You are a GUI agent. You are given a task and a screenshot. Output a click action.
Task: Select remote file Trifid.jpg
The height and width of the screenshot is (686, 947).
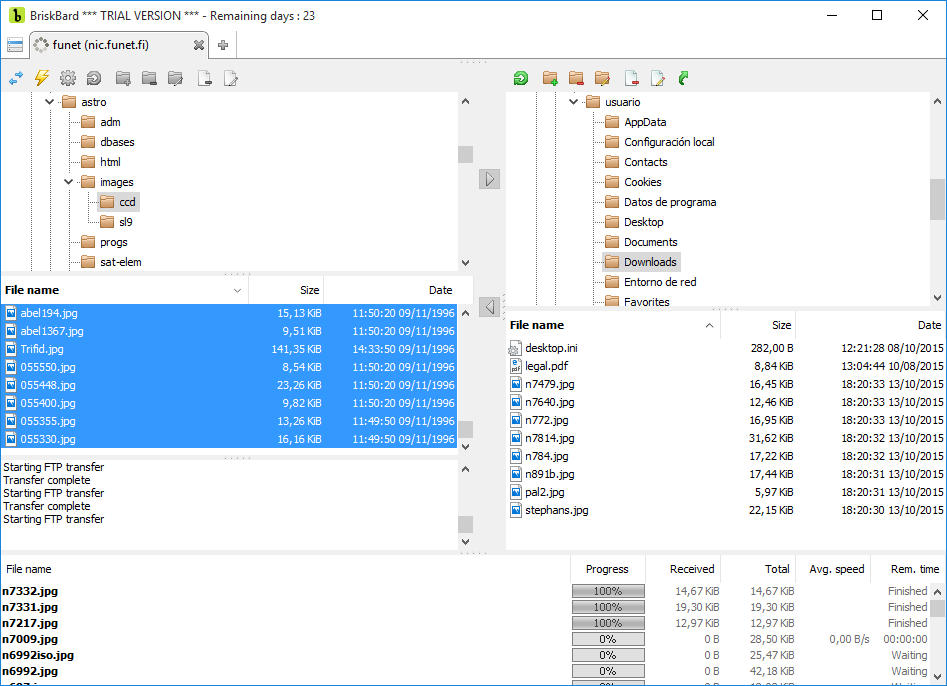(229, 348)
